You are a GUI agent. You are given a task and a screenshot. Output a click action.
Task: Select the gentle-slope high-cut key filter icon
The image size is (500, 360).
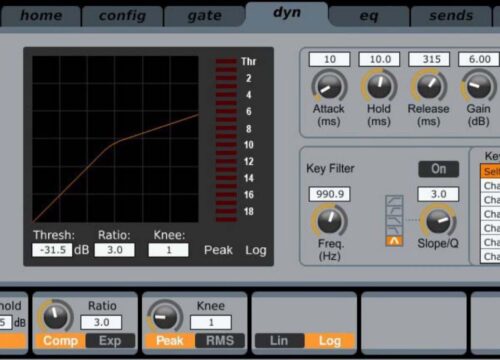click(394, 220)
